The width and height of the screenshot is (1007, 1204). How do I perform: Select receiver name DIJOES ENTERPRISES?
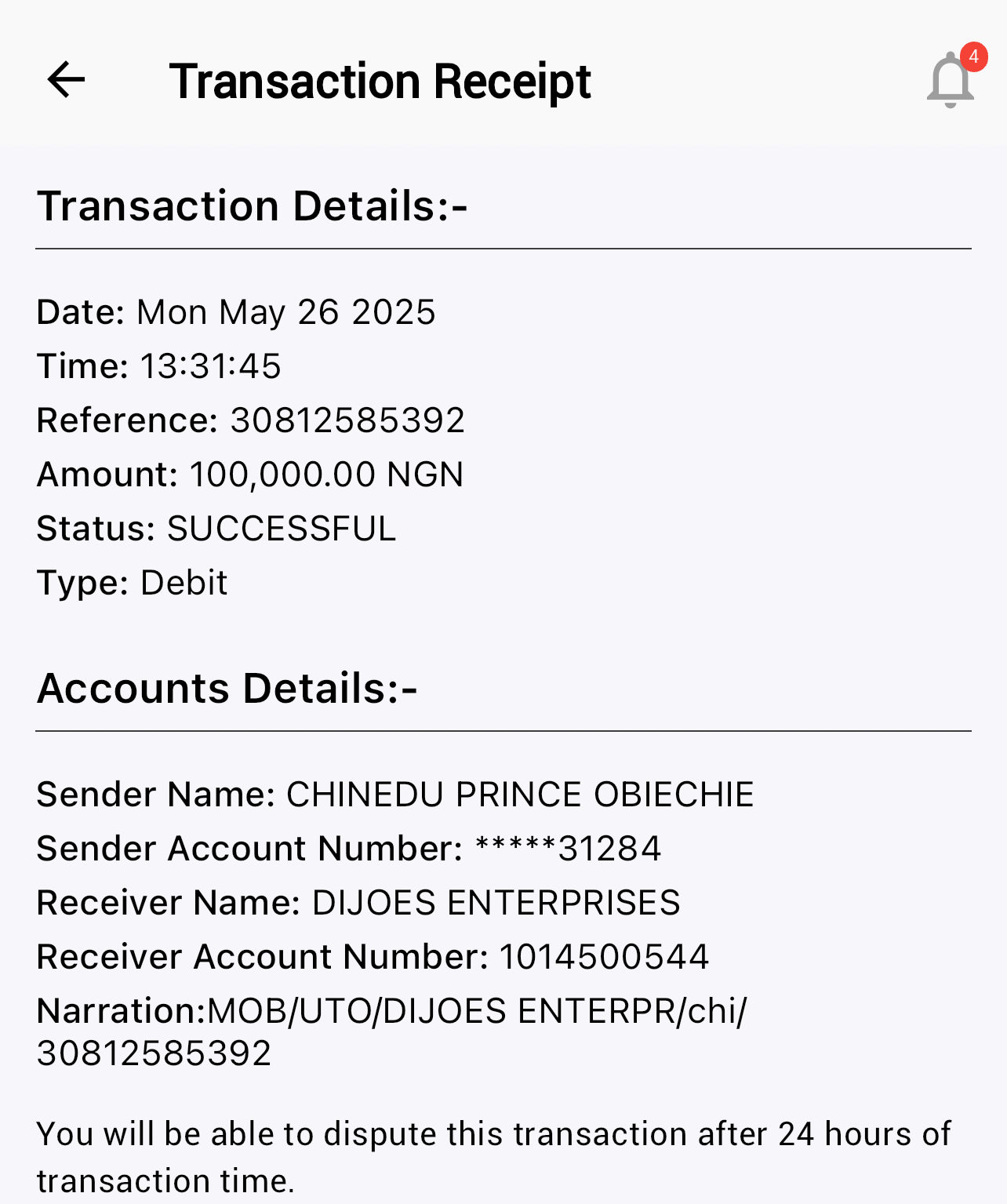(x=496, y=903)
